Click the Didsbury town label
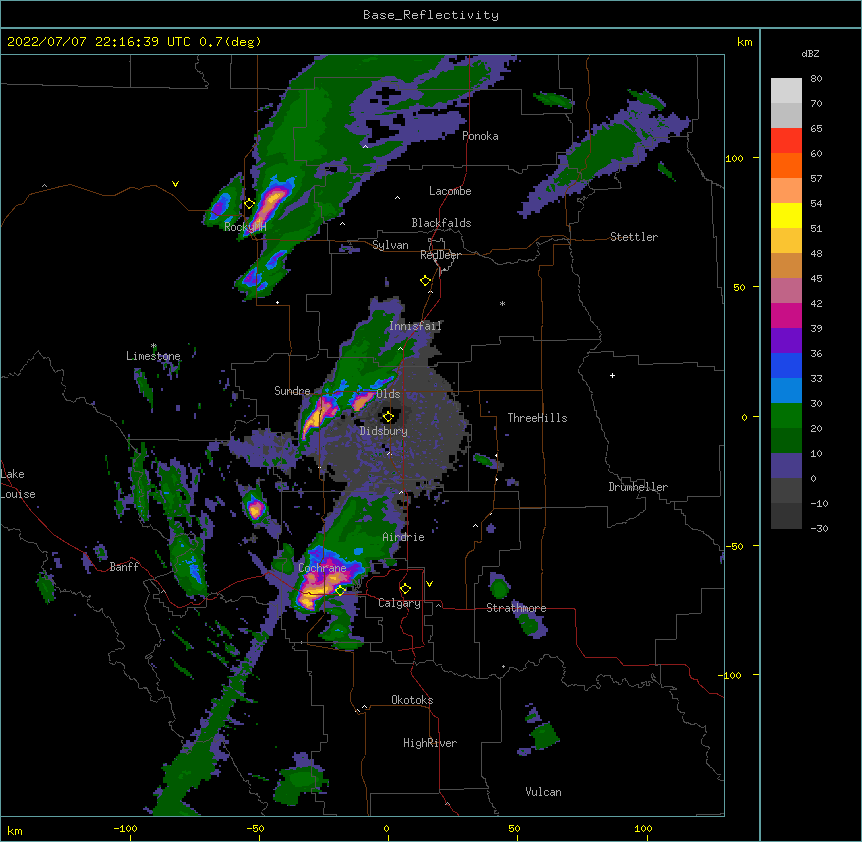This screenshot has height=842, width=862. click(384, 431)
